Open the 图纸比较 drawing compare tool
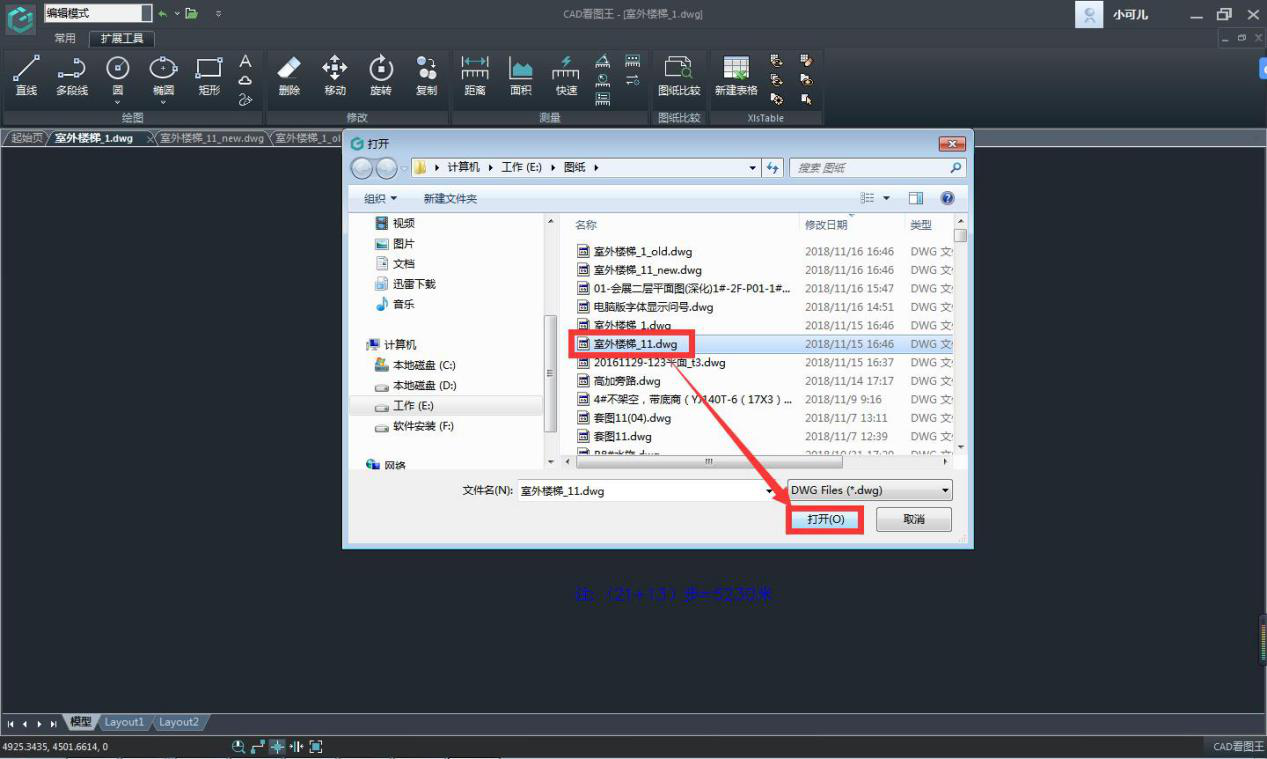Image resolution: width=1267 pixels, height=759 pixels. [x=679, y=76]
